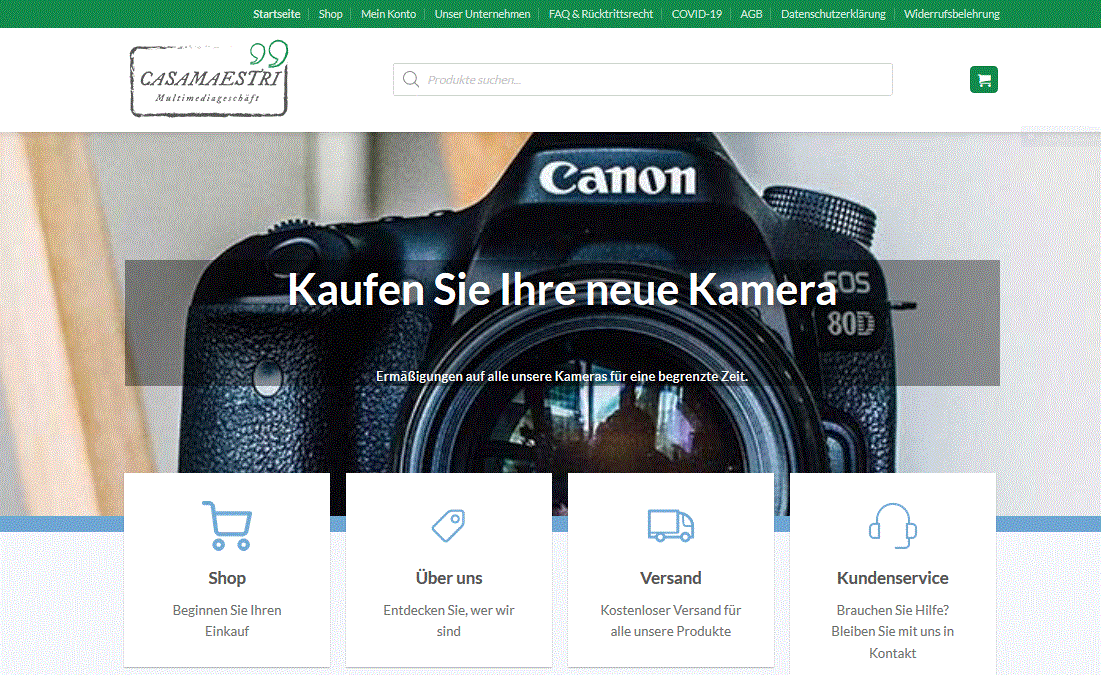Open the Shop menu item in top bar
Viewport: 1101px width, 675px height.
click(x=331, y=14)
